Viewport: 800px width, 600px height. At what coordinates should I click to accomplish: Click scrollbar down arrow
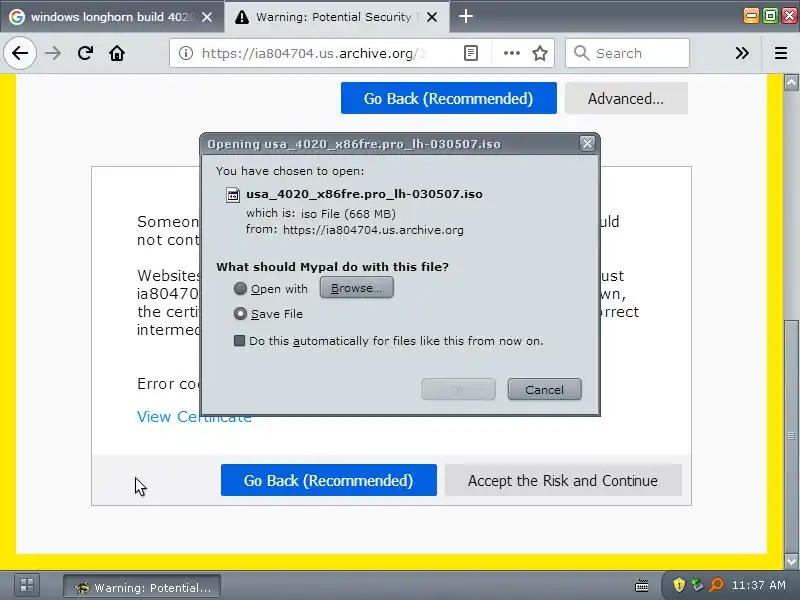(791, 561)
